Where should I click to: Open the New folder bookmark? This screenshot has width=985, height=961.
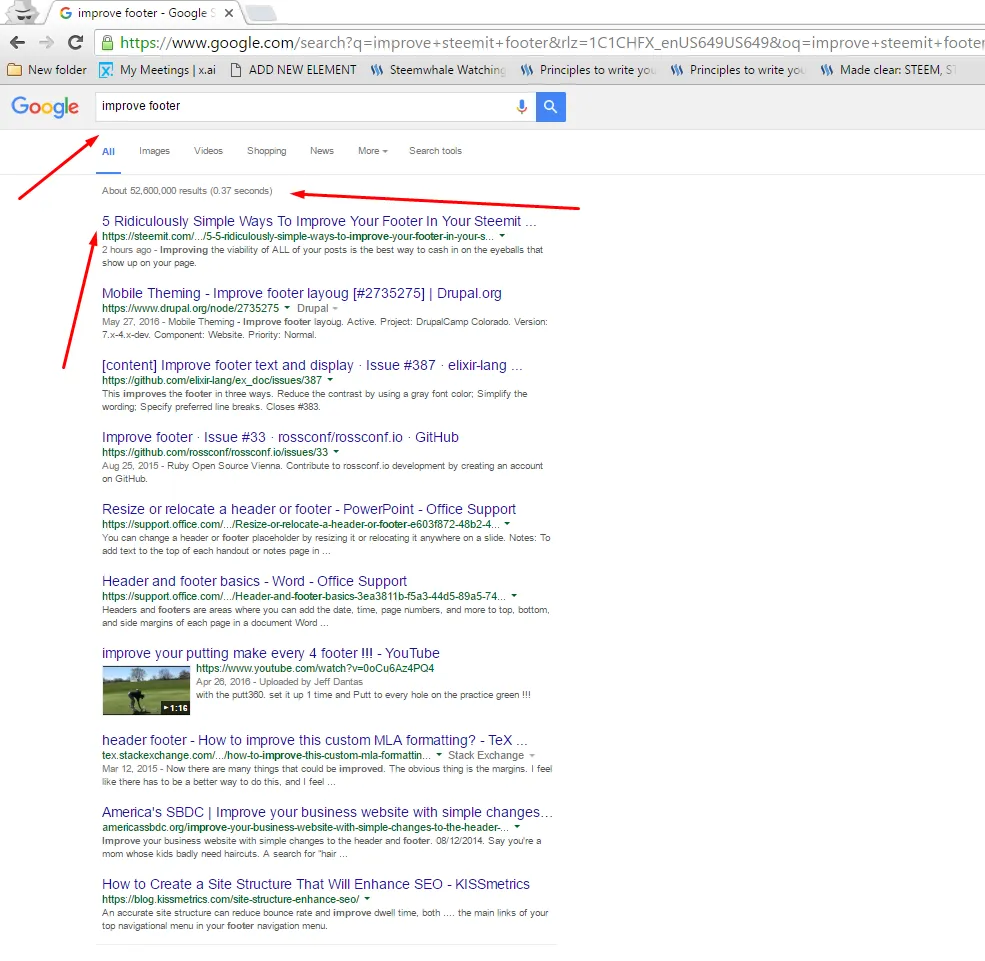tap(47, 70)
